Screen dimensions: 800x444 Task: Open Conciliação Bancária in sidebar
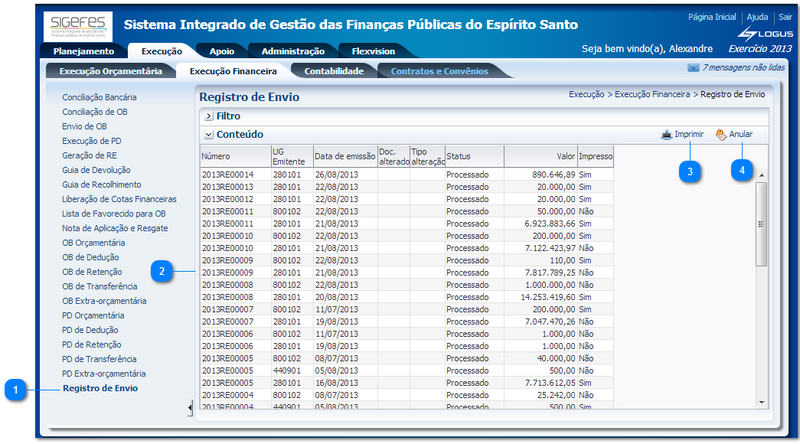tap(99, 97)
